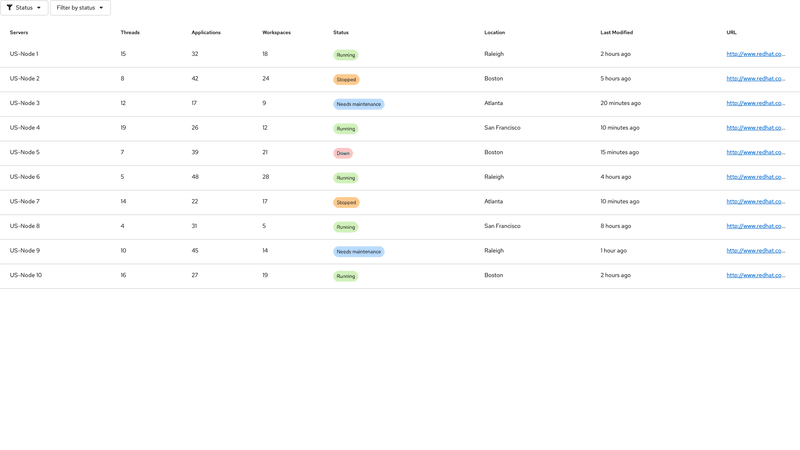Click the Servers column header

coord(19,32)
